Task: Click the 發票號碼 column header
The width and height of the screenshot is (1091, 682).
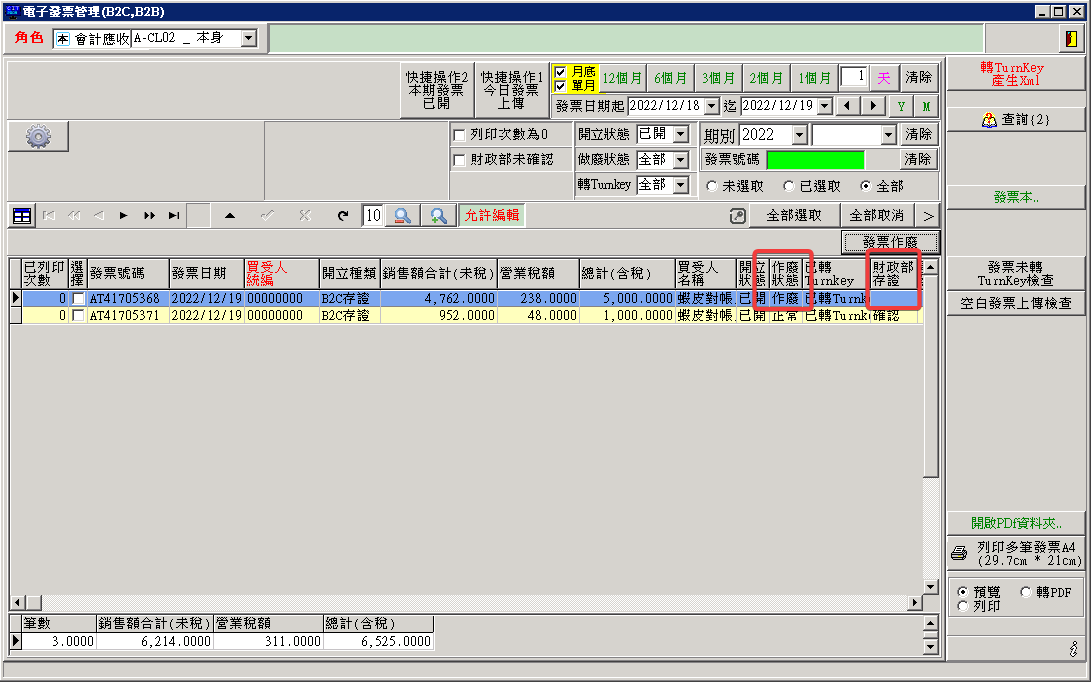Action: pos(117,272)
